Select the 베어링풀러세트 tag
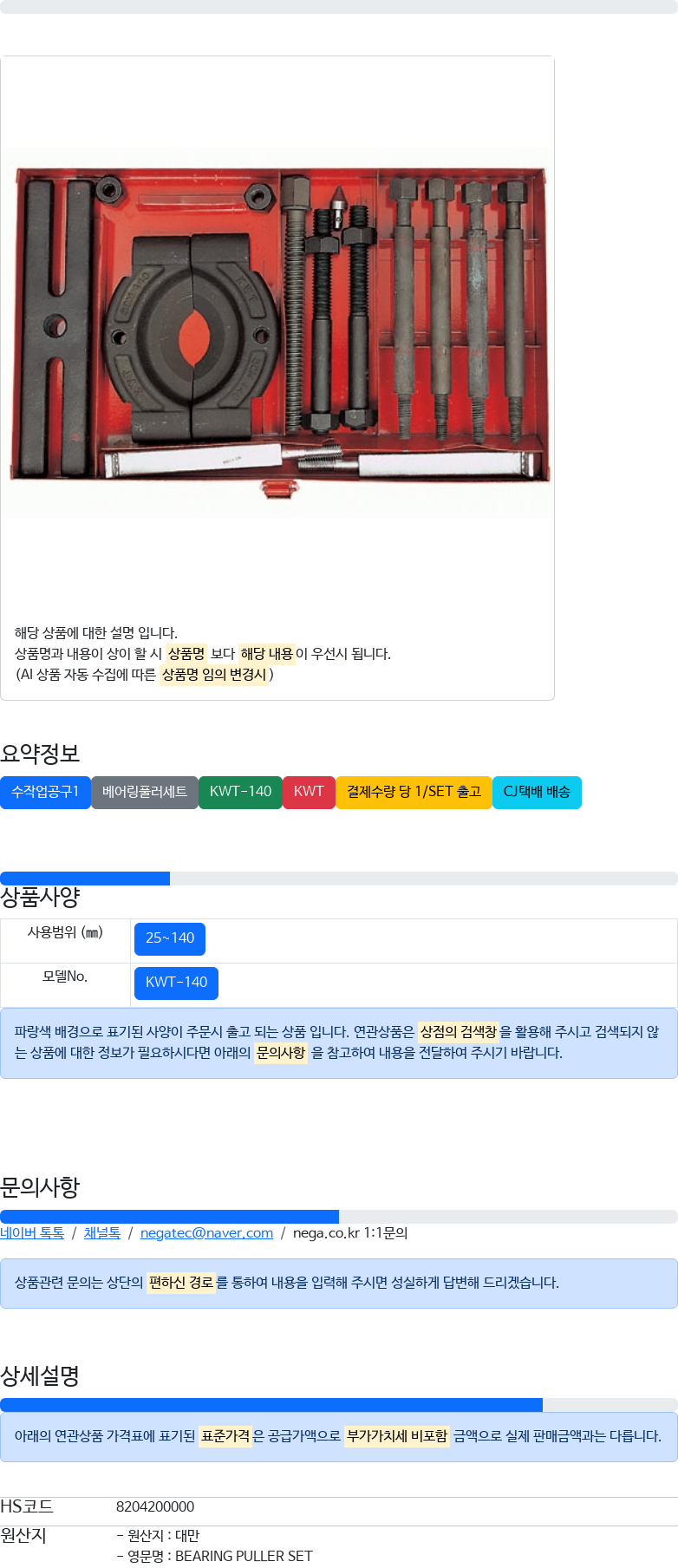Viewport: 678px width, 1568px height. [145, 793]
